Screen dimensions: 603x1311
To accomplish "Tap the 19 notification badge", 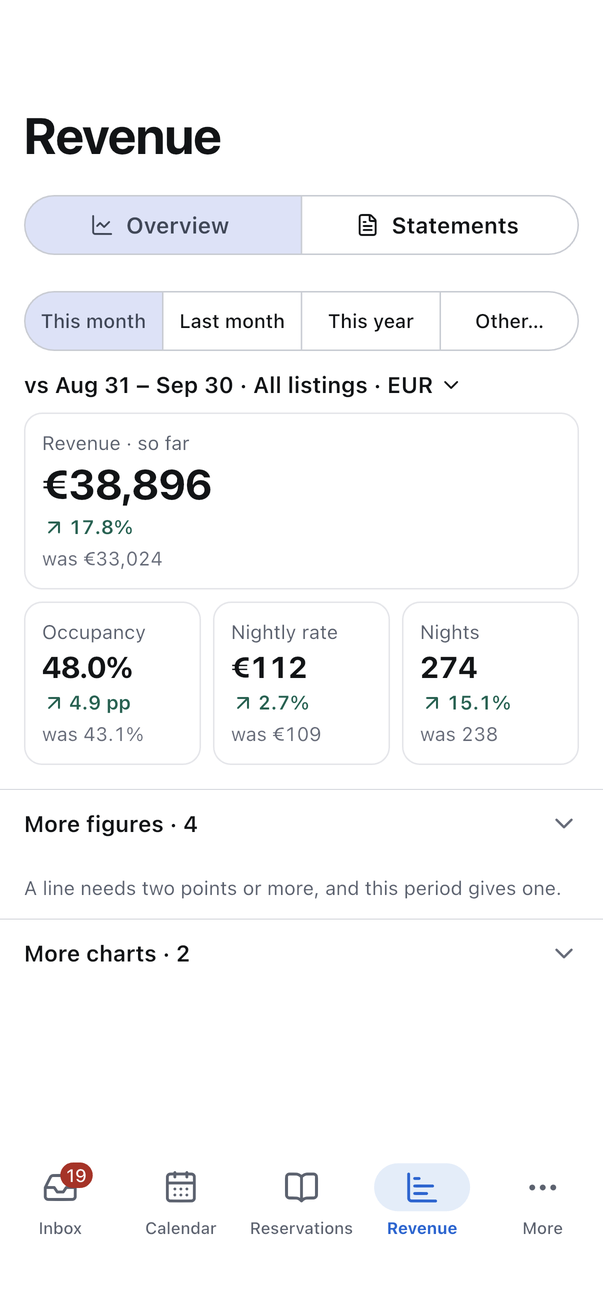I will [76, 1175].
